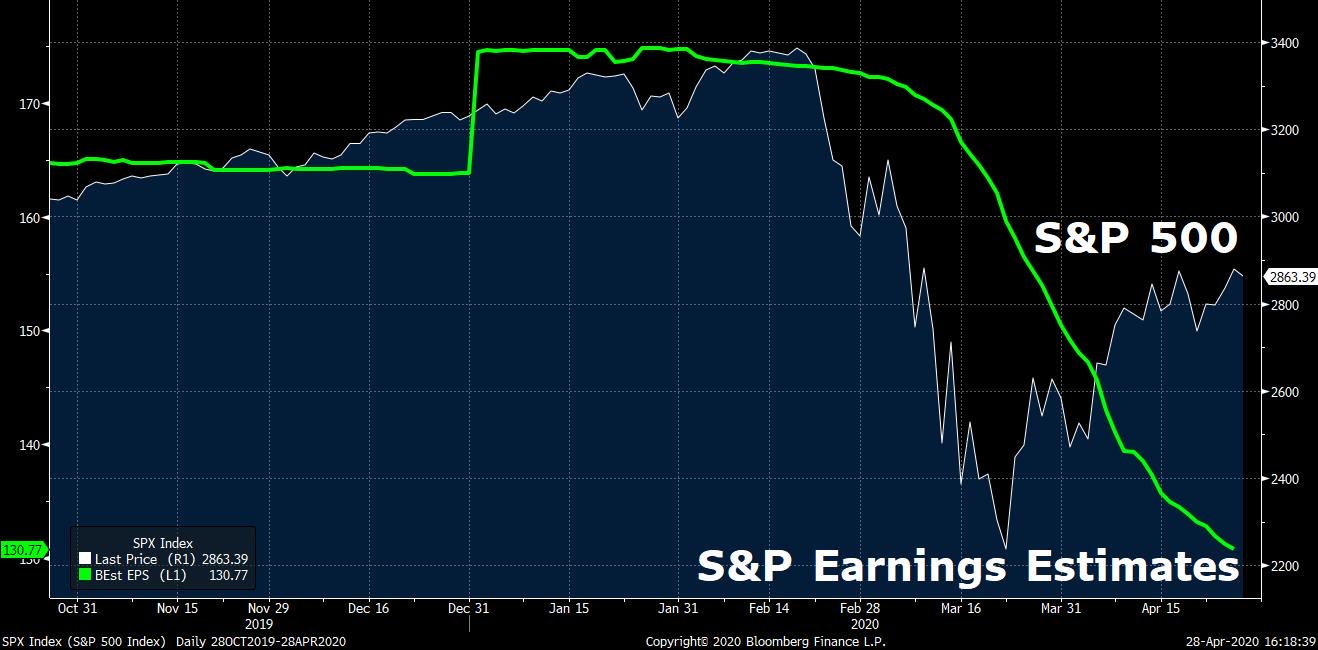This screenshot has width=1318, height=650.
Task: Click the Mar 16 date on the x-axis
Action: pyautogui.click(x=959, y=608)
